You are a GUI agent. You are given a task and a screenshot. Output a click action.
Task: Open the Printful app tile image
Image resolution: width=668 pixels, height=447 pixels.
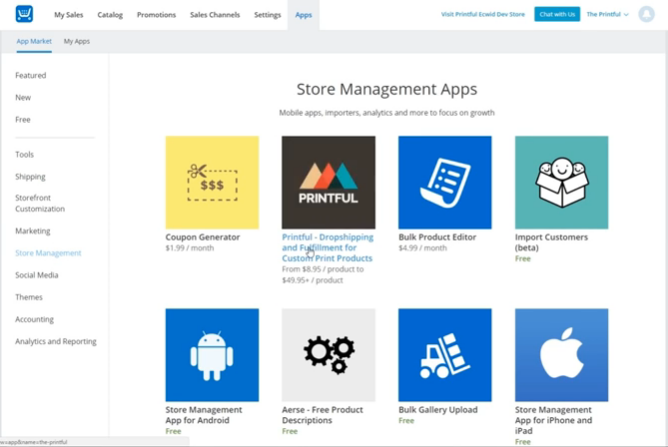click(328, 182)
